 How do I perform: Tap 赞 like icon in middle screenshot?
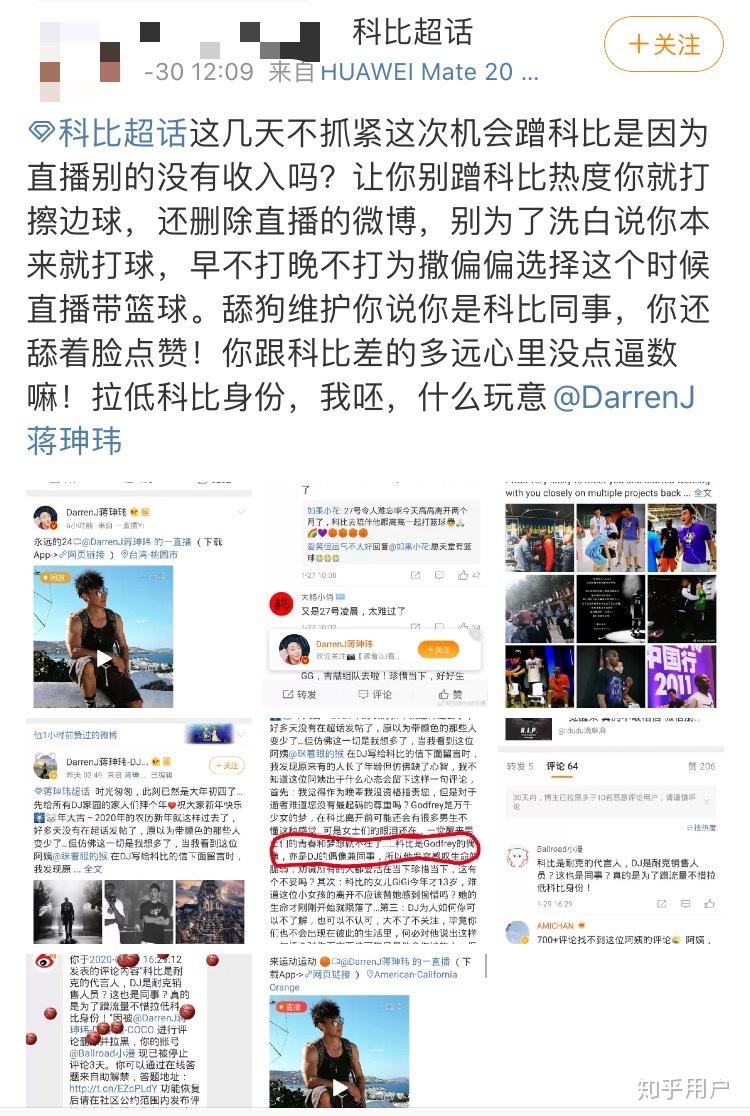(x=451, y=694)
